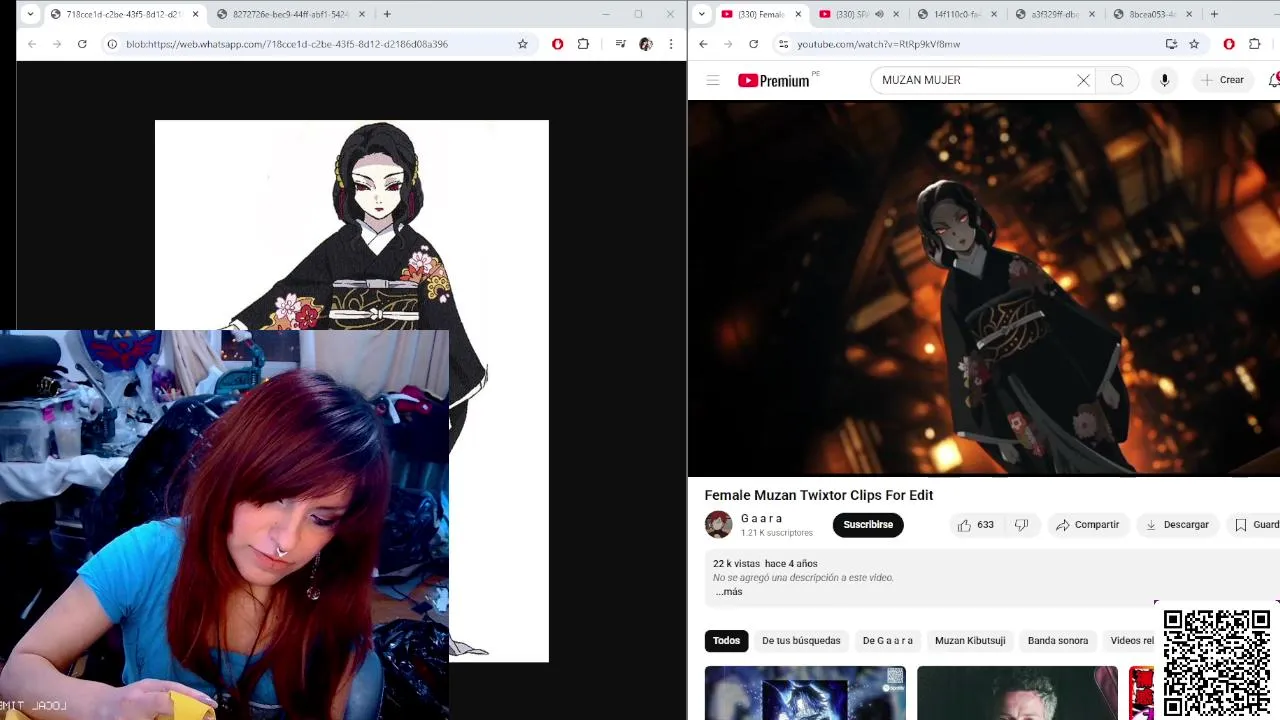This screenshot has width=1280, height=720.
Task: Close the 8272726e tab
Action: [361, 14]
